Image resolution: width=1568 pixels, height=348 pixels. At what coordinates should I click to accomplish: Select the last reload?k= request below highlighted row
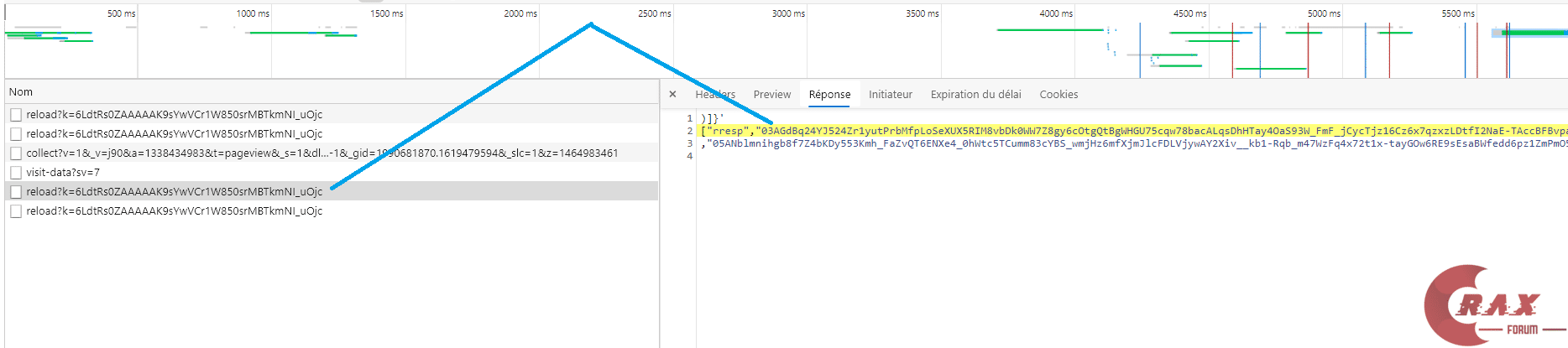coord(332,211)
